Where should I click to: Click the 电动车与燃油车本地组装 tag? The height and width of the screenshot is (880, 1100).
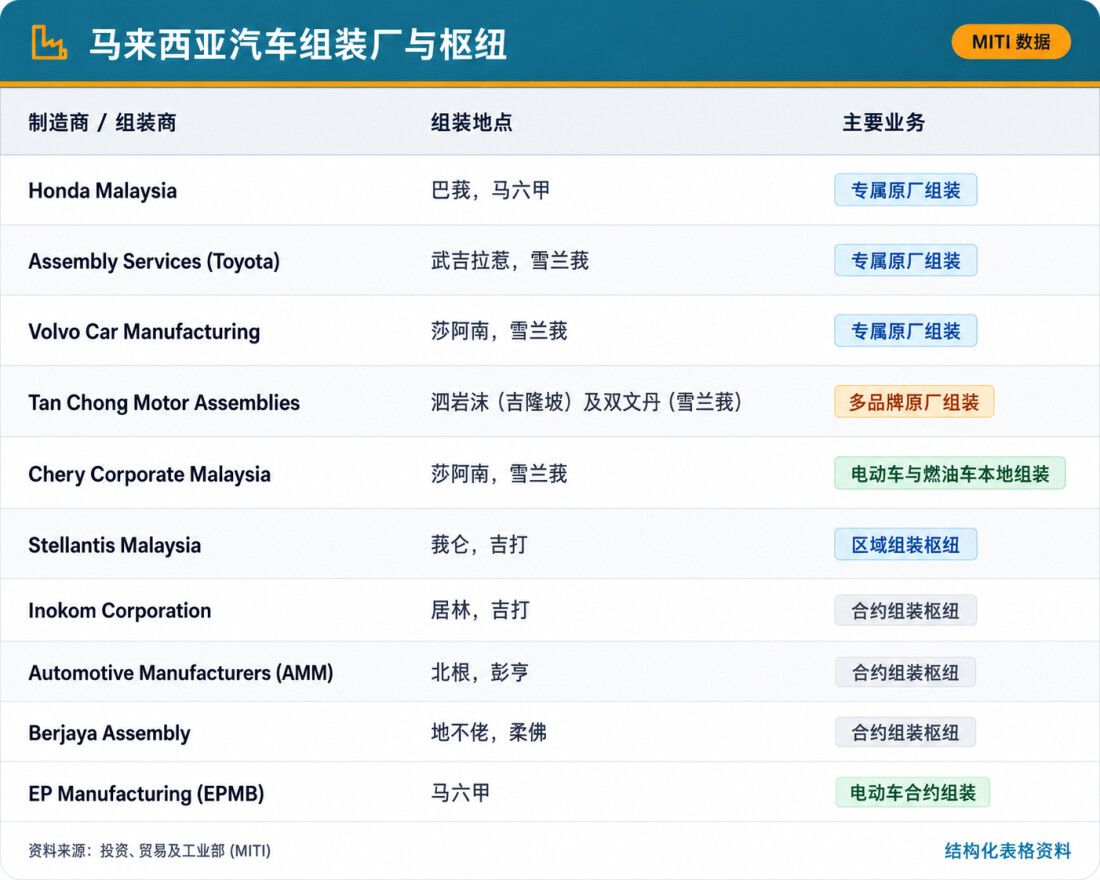point(950,474)
